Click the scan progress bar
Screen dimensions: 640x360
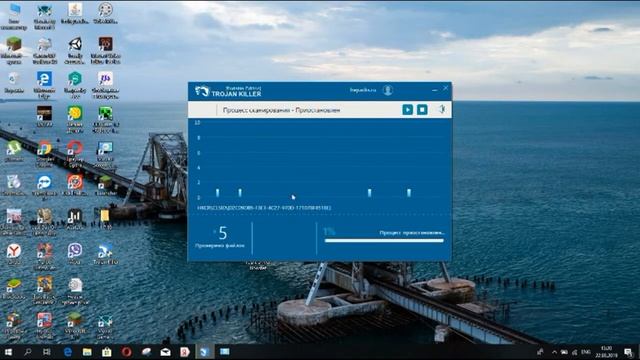pos(384,241)
